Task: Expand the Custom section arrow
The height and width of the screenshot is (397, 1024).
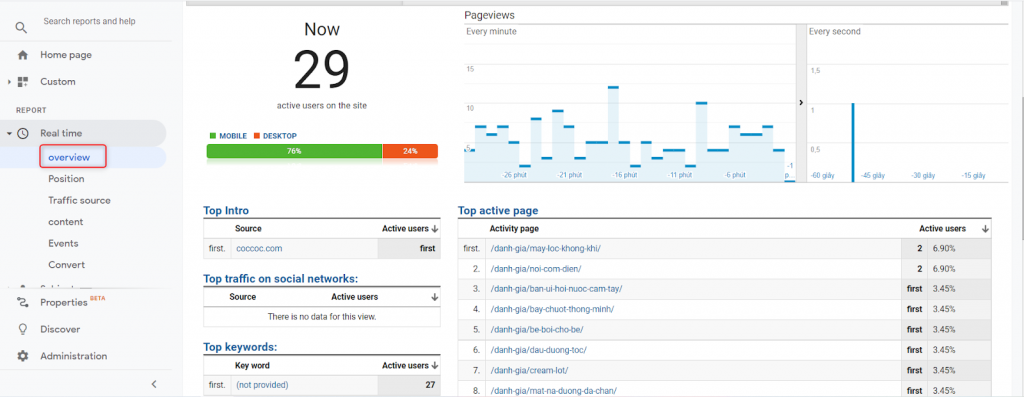Action: pos(9,82)
